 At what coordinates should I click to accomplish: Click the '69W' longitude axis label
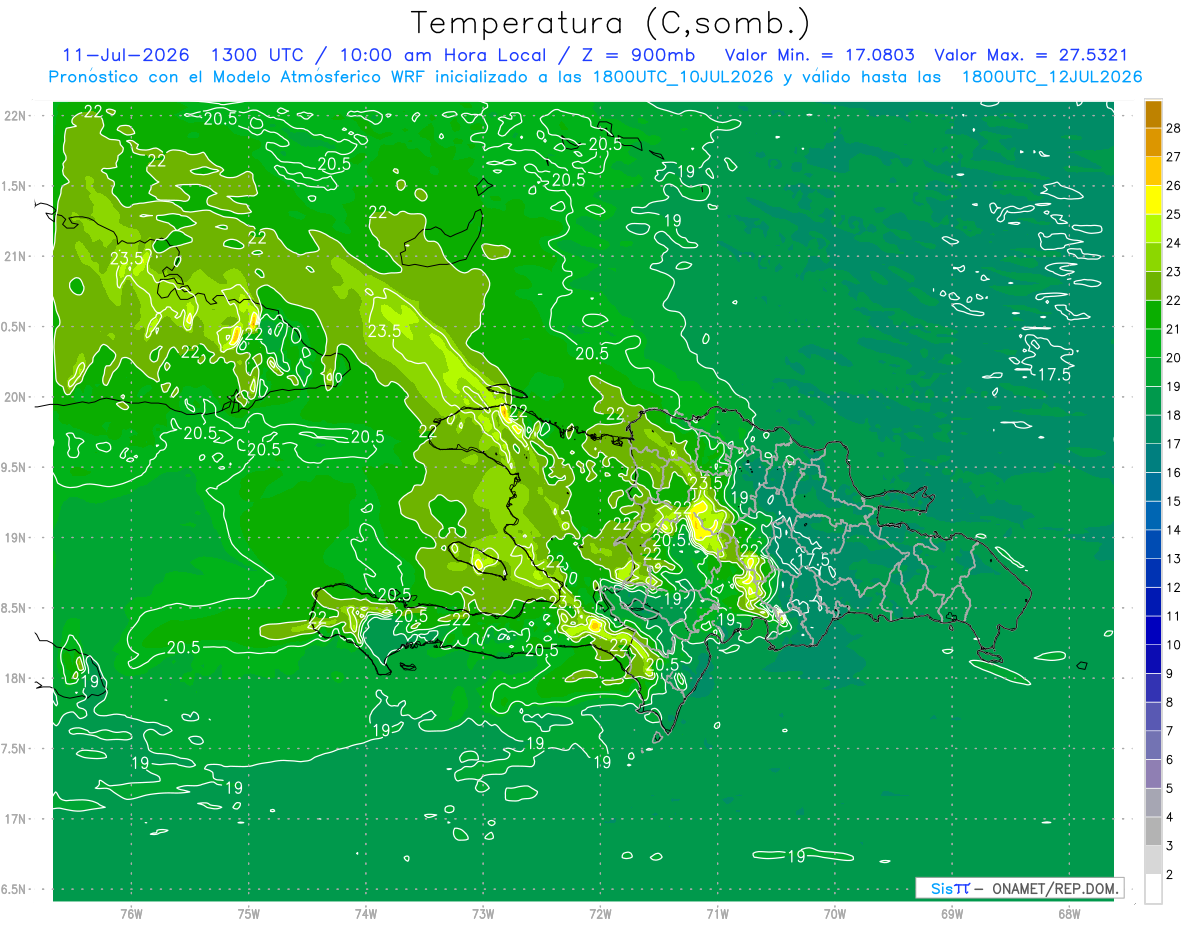(x=952, y=914)
